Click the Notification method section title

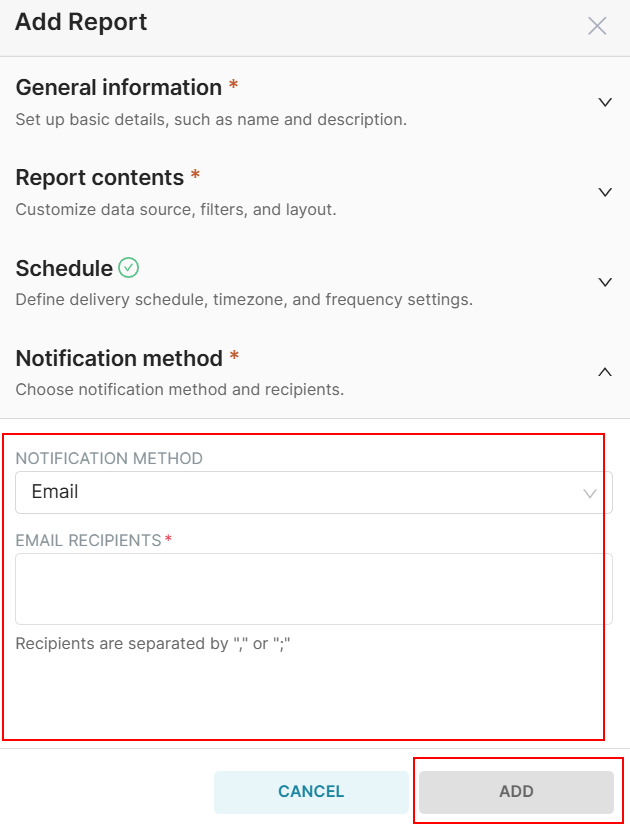119,358
